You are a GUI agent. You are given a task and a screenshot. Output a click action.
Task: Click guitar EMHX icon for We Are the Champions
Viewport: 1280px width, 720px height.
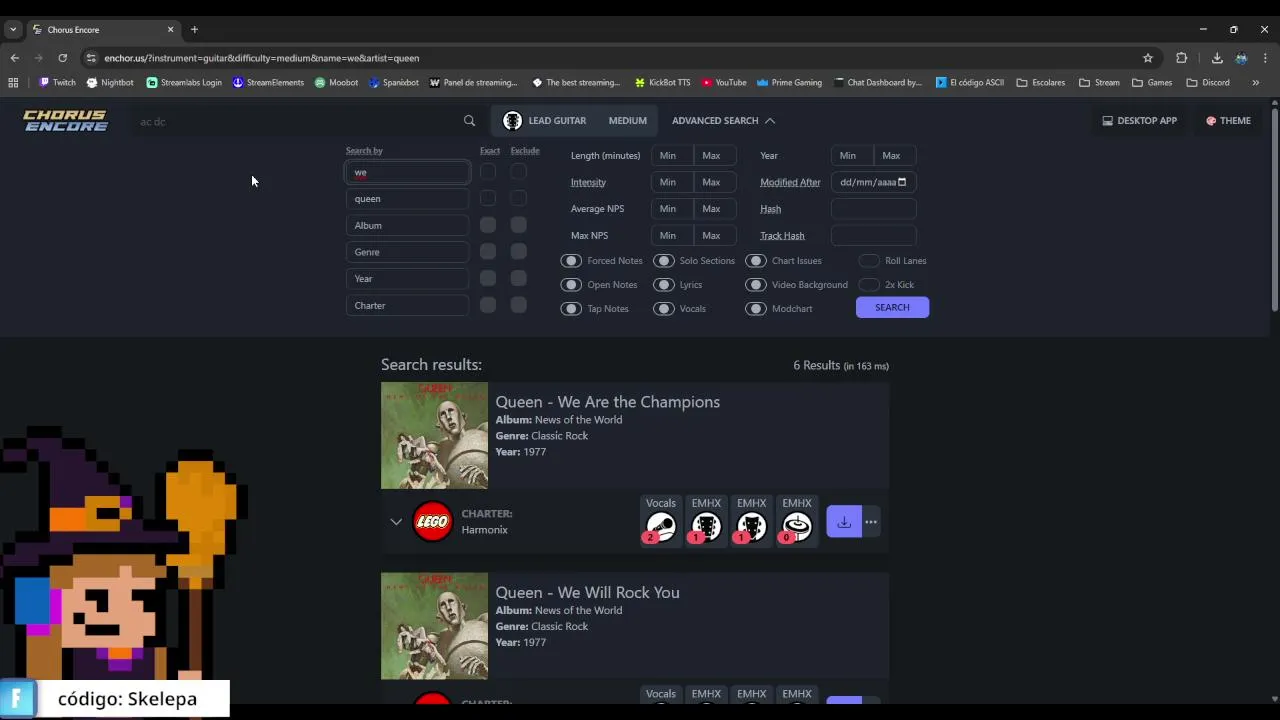(x=706, y=527)
